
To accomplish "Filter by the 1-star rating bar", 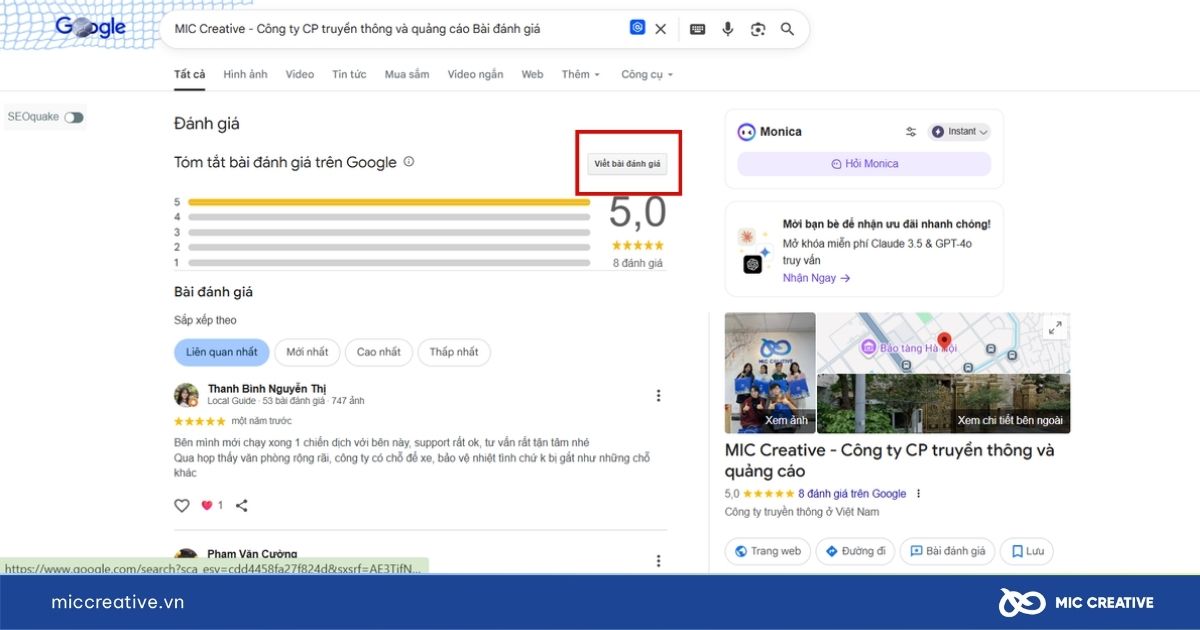I will 388,263.
